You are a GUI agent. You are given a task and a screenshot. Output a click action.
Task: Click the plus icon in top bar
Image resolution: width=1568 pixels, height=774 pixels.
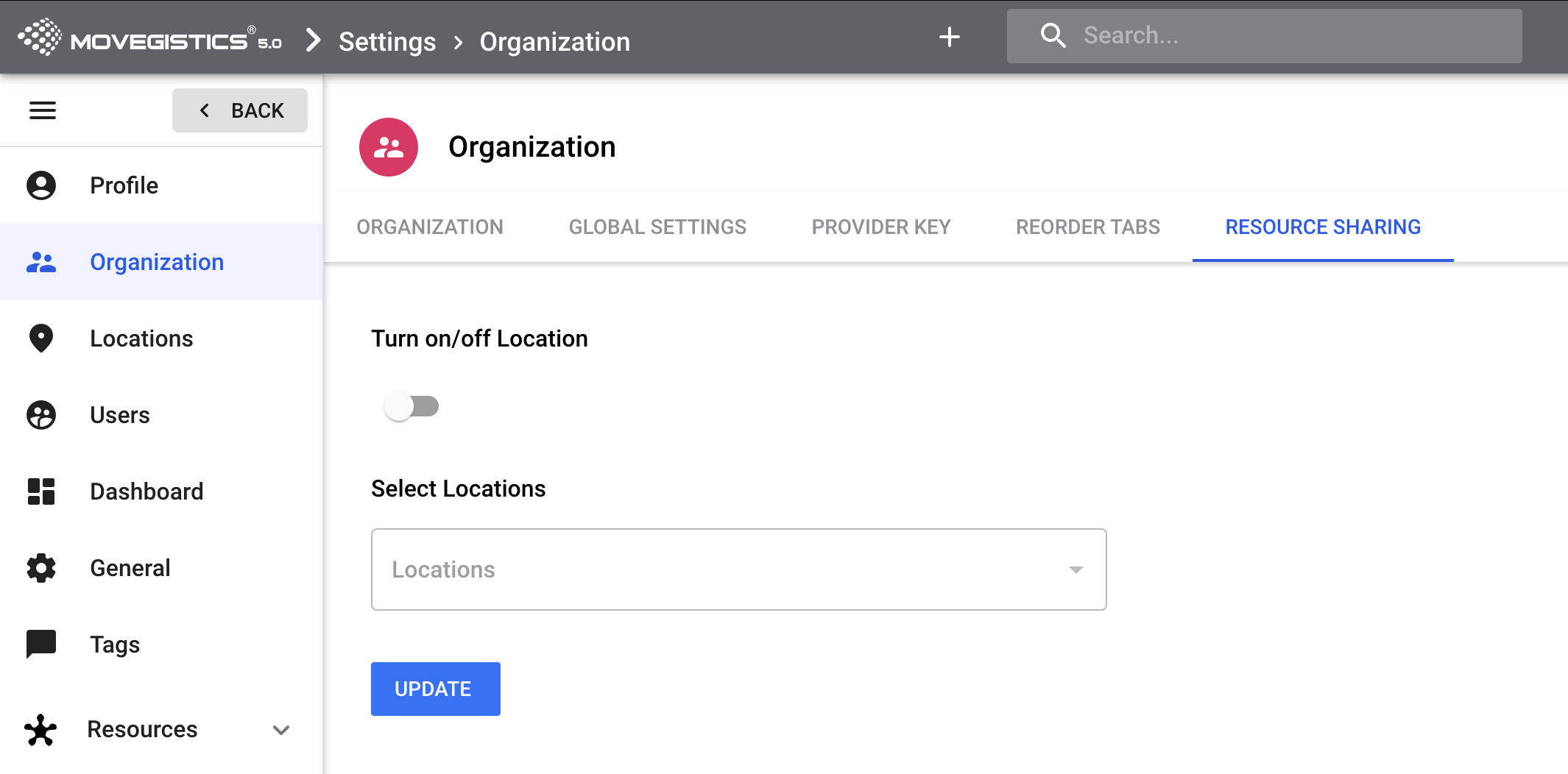click(x=949, y=37)
